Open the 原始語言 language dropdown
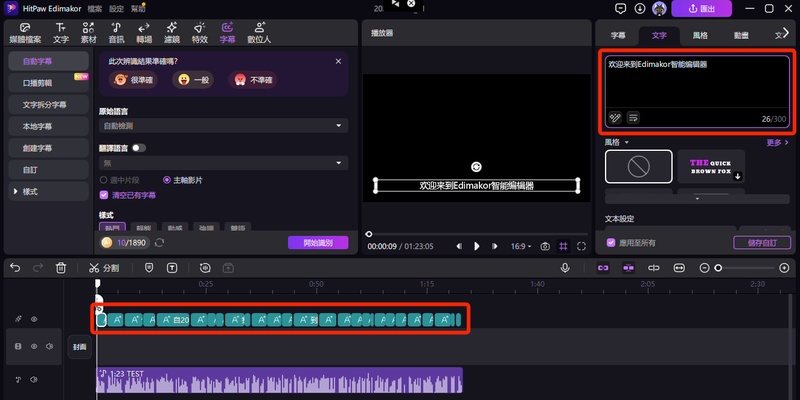Image resolution: width=800 pixels, height=400 pixels. (x=223, y=126)
